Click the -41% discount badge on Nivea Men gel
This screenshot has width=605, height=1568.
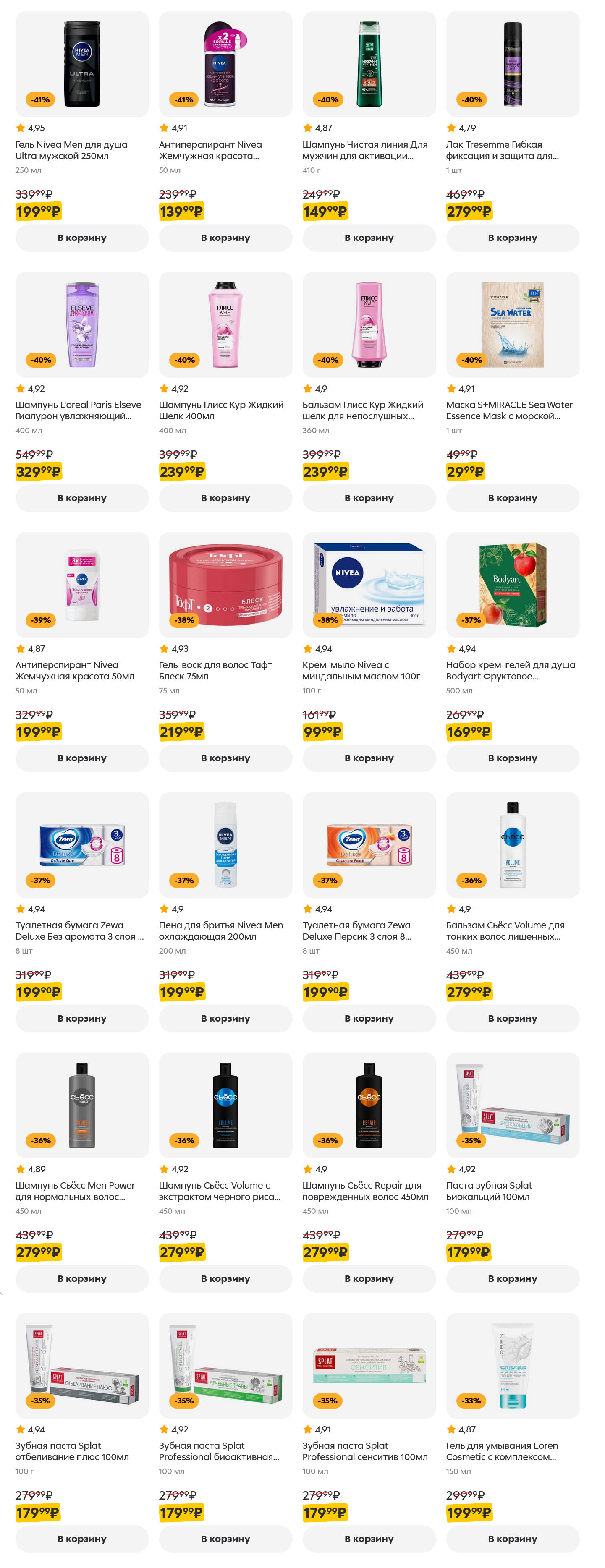click(x=41, y=99)
